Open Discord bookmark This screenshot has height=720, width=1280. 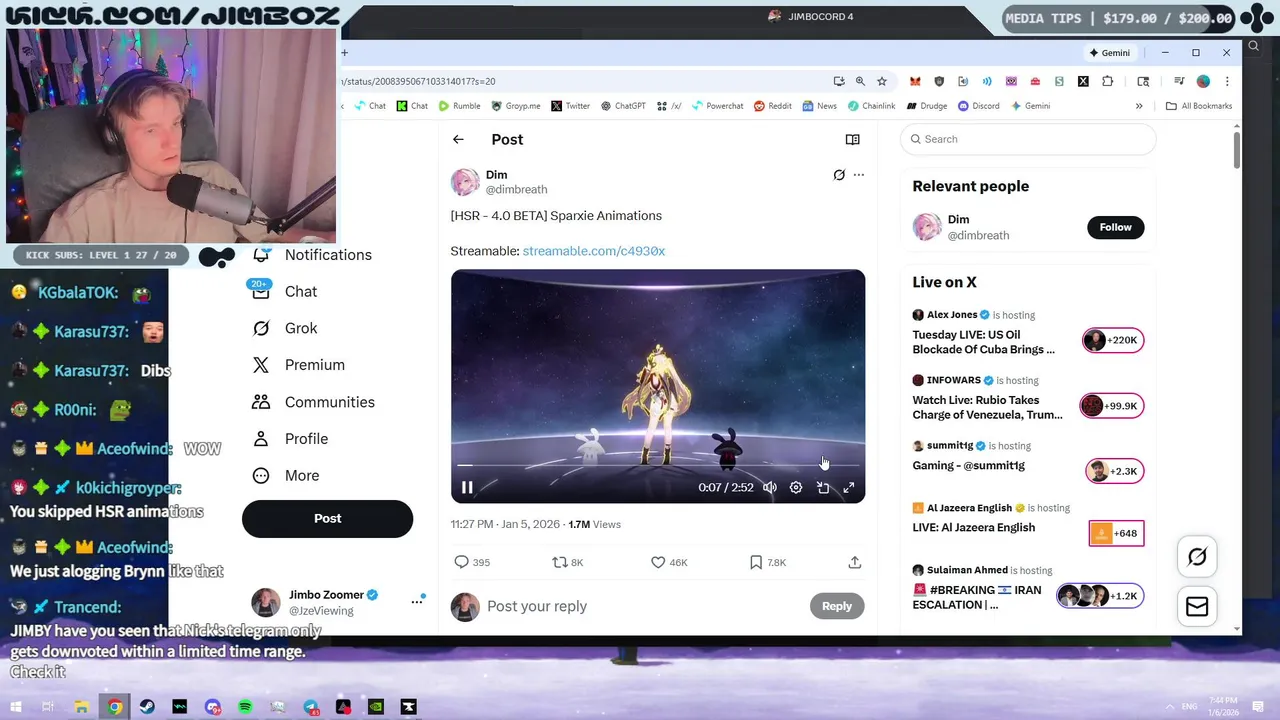(979, 106)
